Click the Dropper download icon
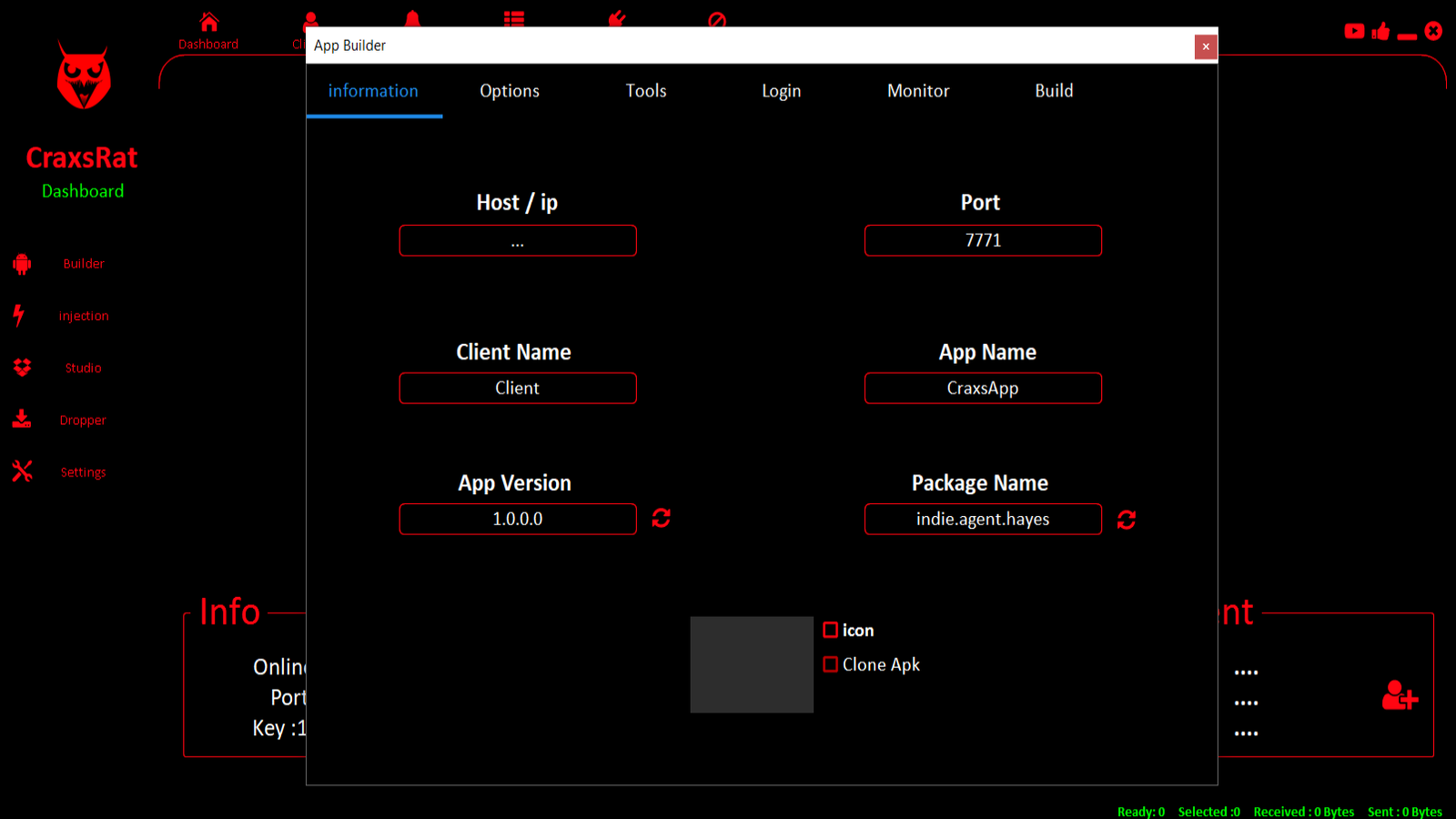 coord(22,419)
